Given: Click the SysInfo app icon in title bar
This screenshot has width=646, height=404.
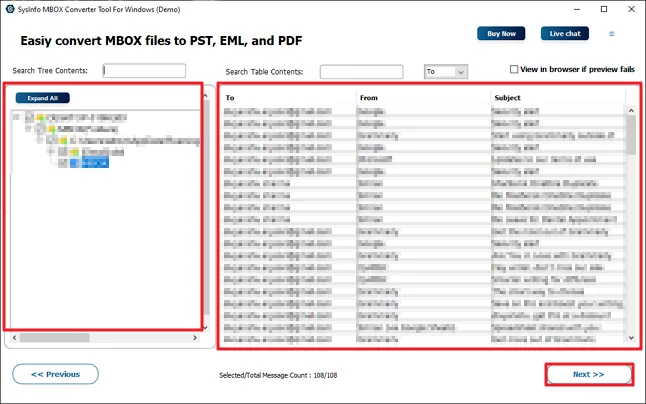Looking at the screenshot, I should pyautogui.click(x=10, y=9).
